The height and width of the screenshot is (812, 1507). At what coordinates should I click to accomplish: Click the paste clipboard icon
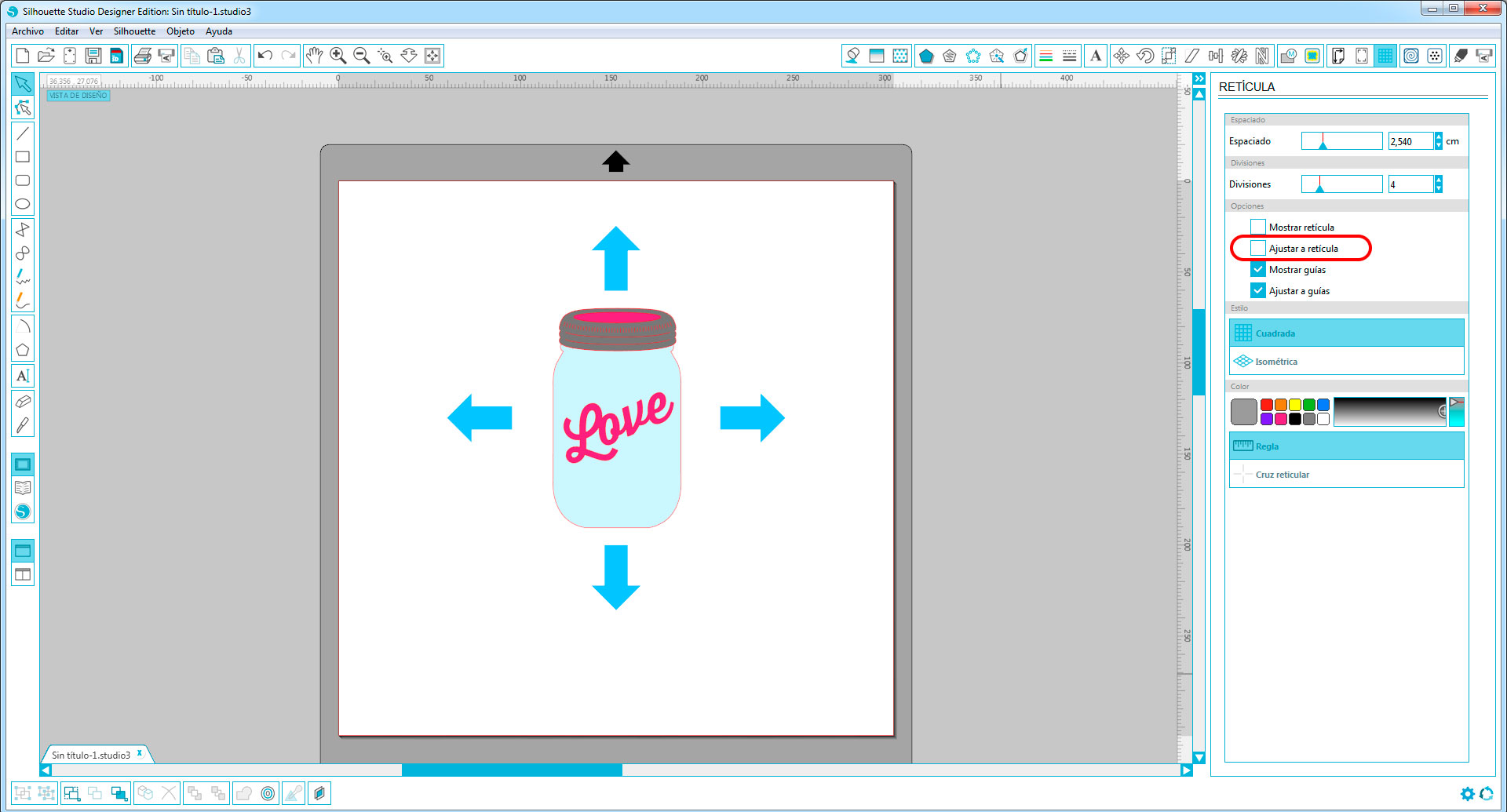(x=216, y=56)
